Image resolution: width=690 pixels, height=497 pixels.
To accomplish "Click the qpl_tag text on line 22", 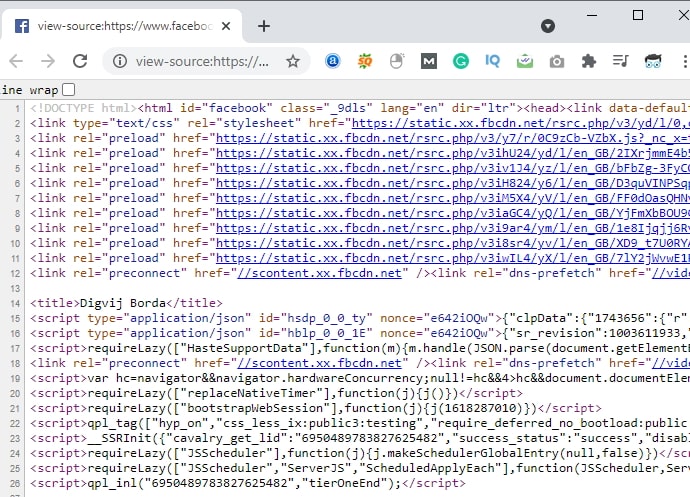I will [x=112, y=423].
